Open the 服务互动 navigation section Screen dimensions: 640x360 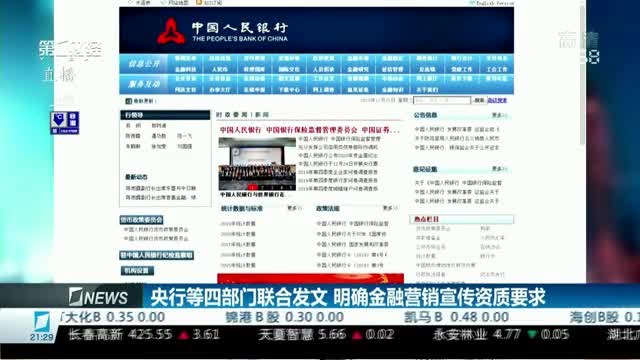coord(143,84)
